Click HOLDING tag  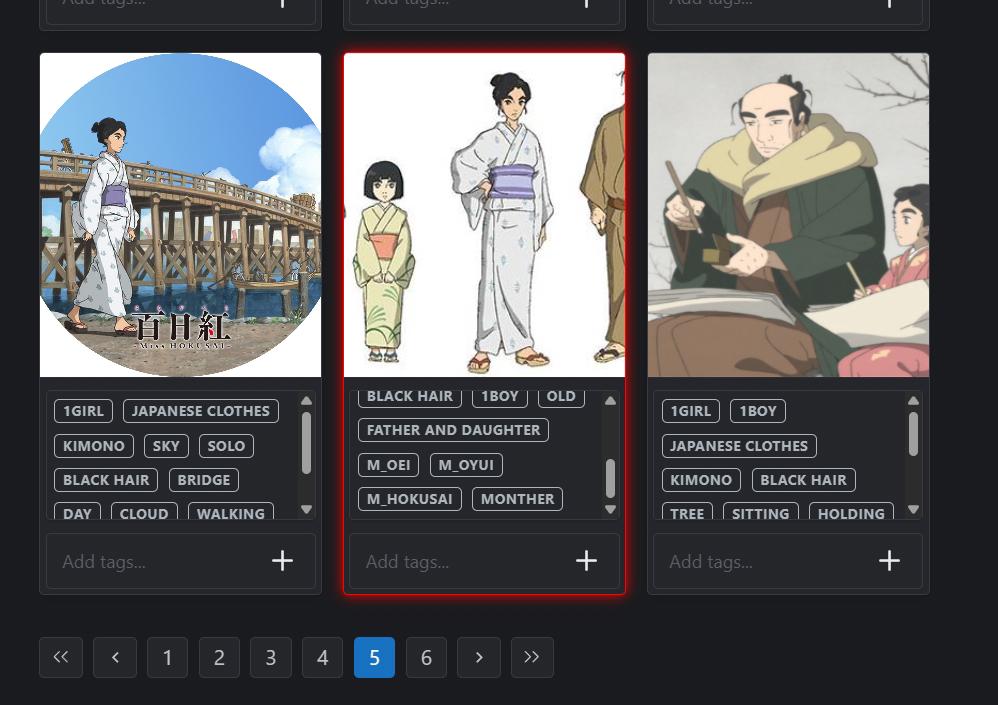(x=851, y=512)
